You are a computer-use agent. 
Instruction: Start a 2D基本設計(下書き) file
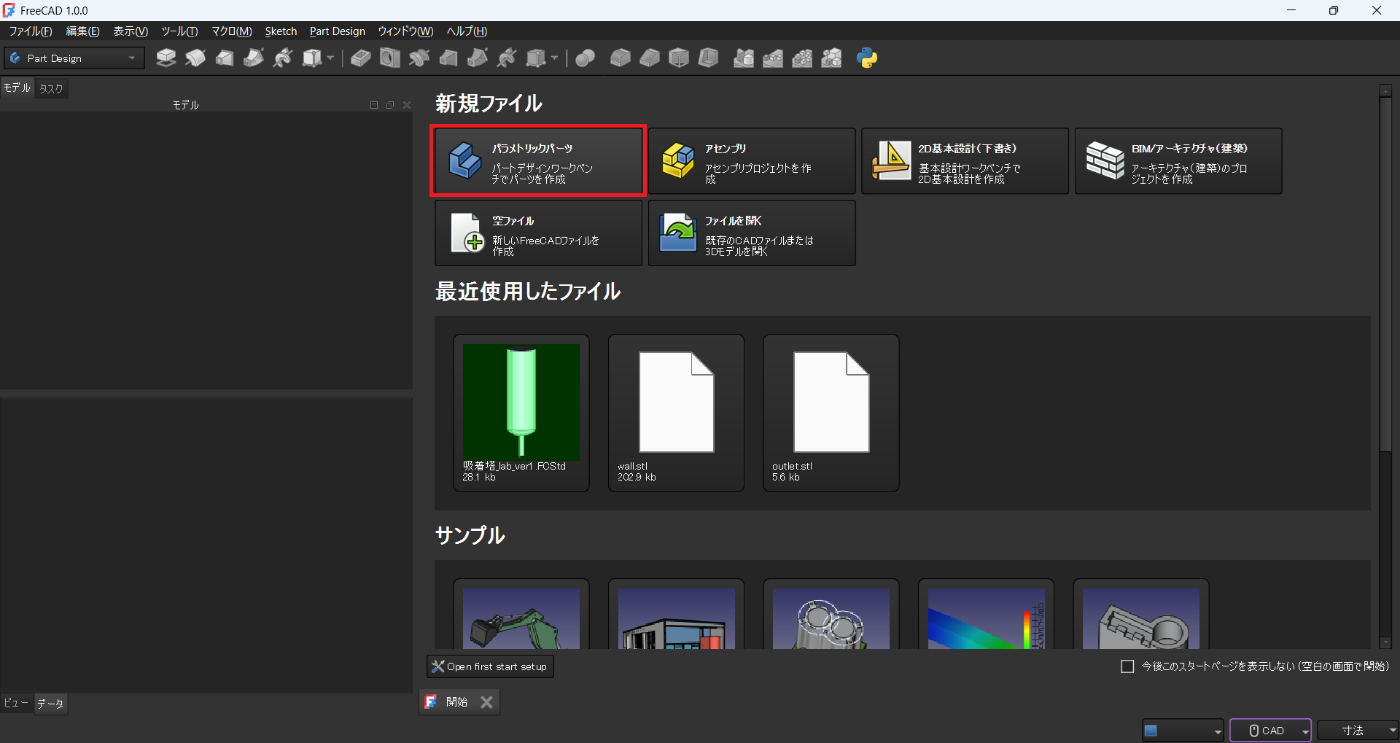pyautogui.click(x=965, y=161)
